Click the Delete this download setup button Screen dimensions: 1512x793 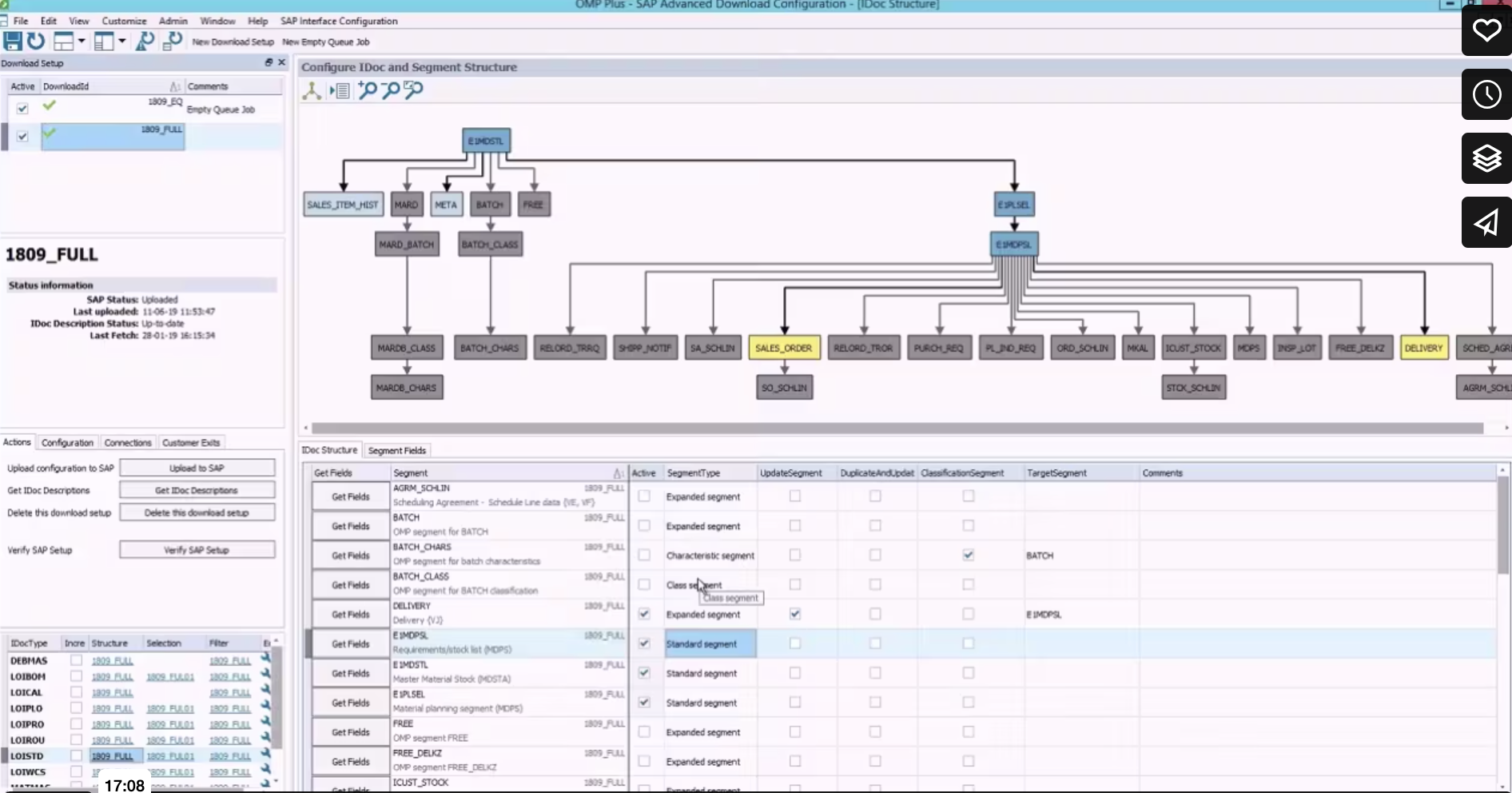(197, 512)
